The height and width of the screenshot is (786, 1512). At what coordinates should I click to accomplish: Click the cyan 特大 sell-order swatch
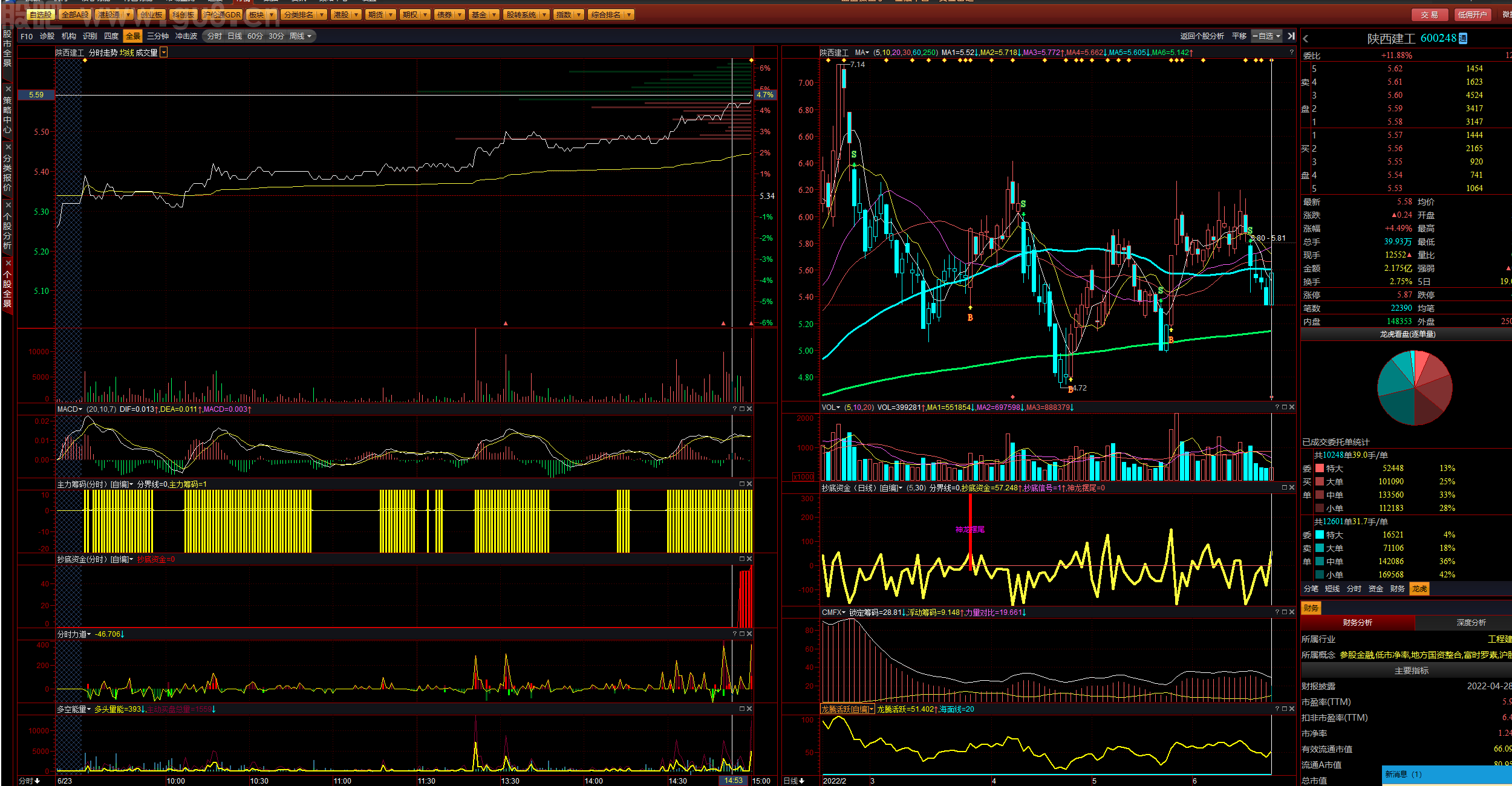coord(1320,535)
